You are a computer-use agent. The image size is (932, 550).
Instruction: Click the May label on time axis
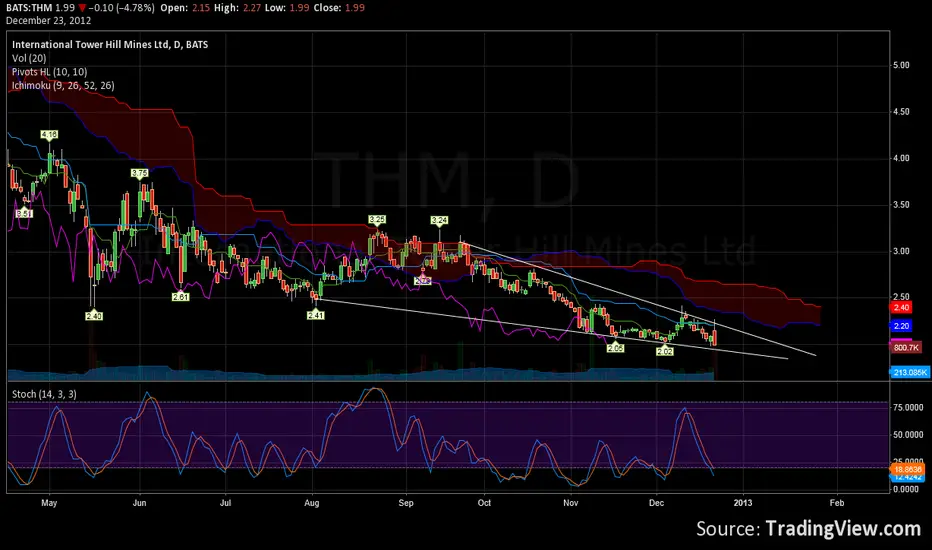[49, 503]
